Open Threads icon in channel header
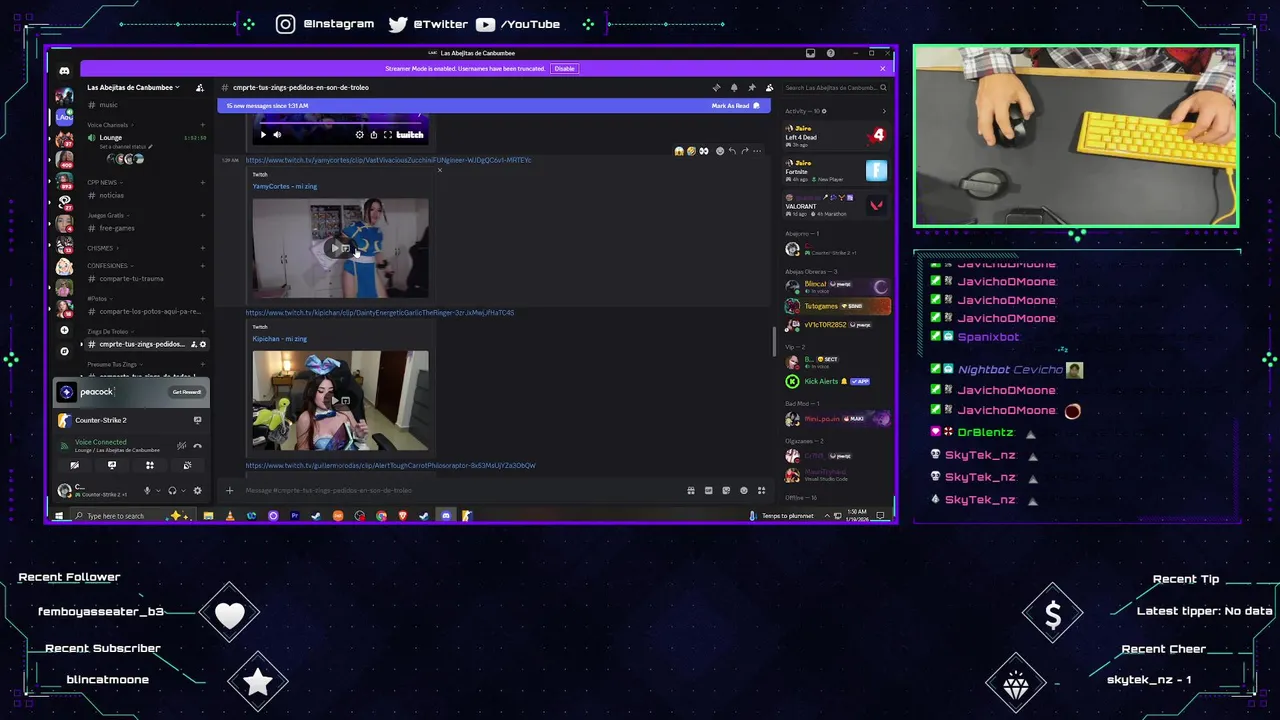The height and width of the screenshot is (720, 1280). (716, 87)
